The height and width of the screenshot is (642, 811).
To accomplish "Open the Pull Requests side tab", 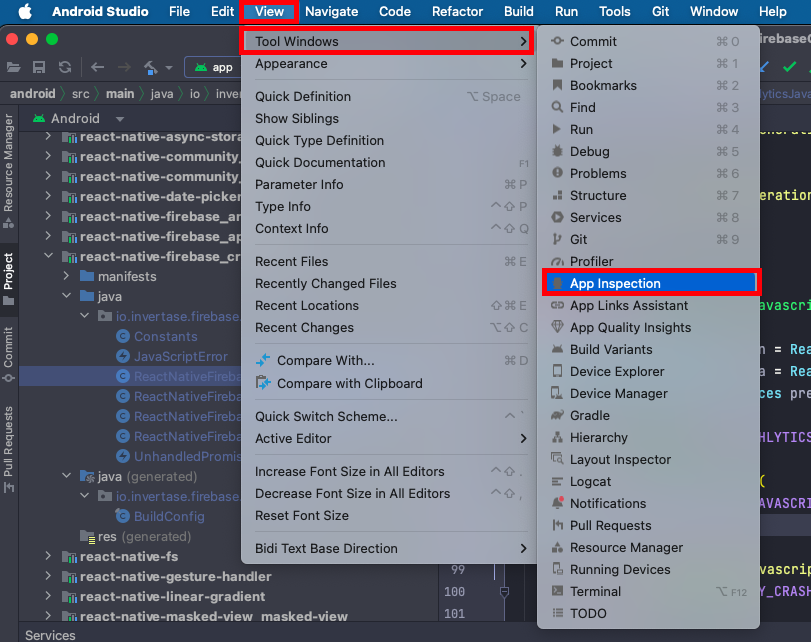I will pyautogui.click(x=9, y=450).
